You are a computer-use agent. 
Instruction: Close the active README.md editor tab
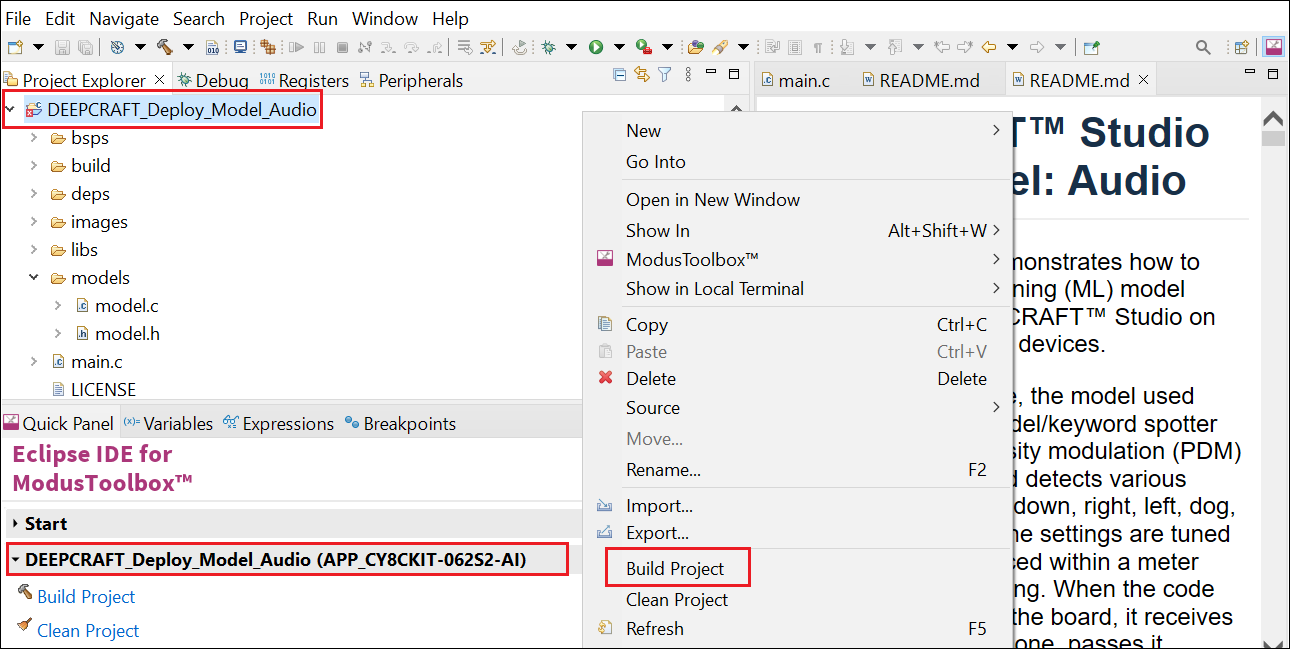coord(1144,80)
